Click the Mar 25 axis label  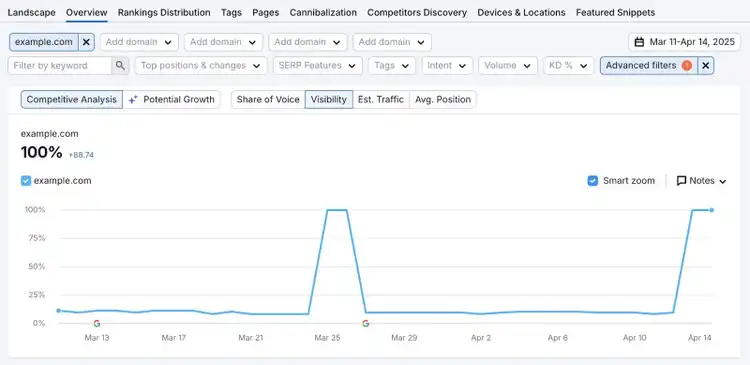tap(327, 338)
